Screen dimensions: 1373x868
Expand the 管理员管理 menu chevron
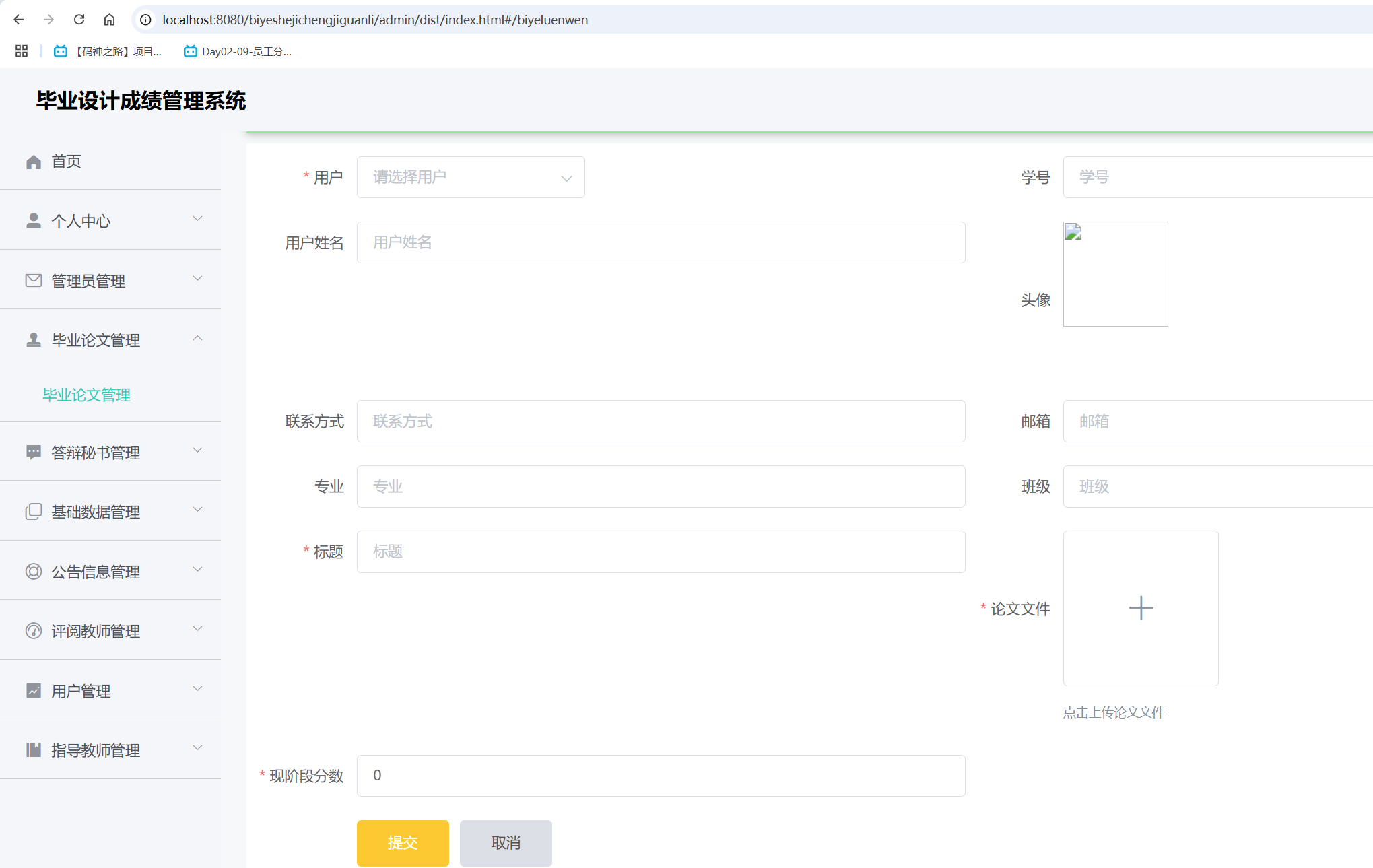point(197,279)
